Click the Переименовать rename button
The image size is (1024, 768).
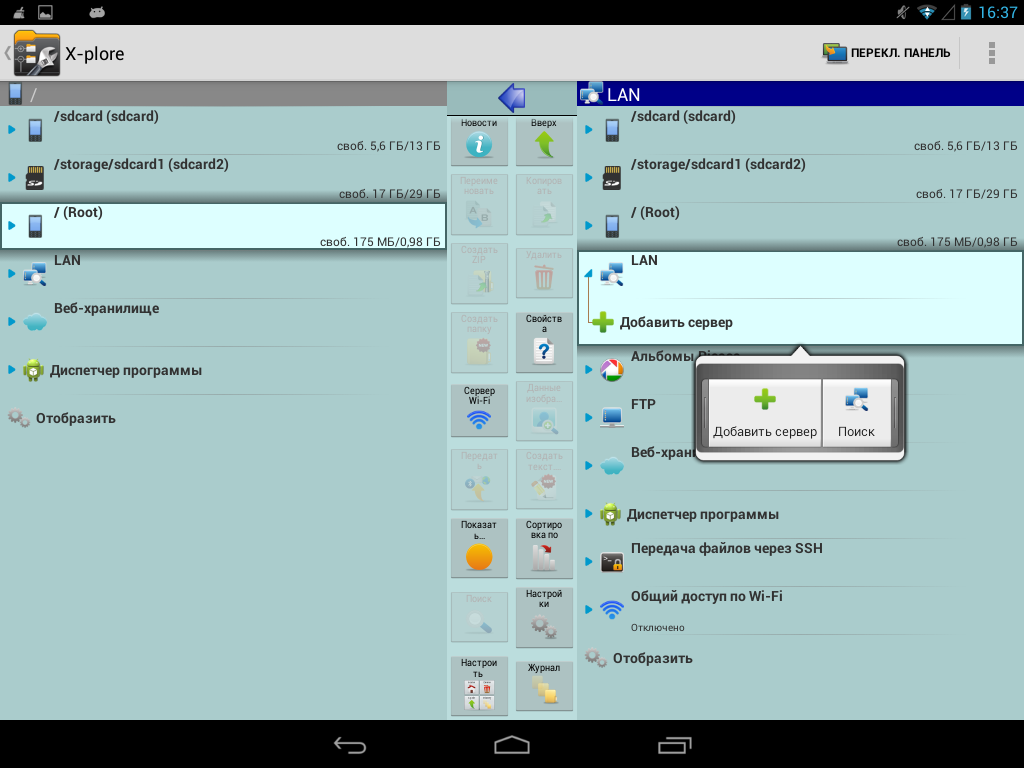(479, 204)
